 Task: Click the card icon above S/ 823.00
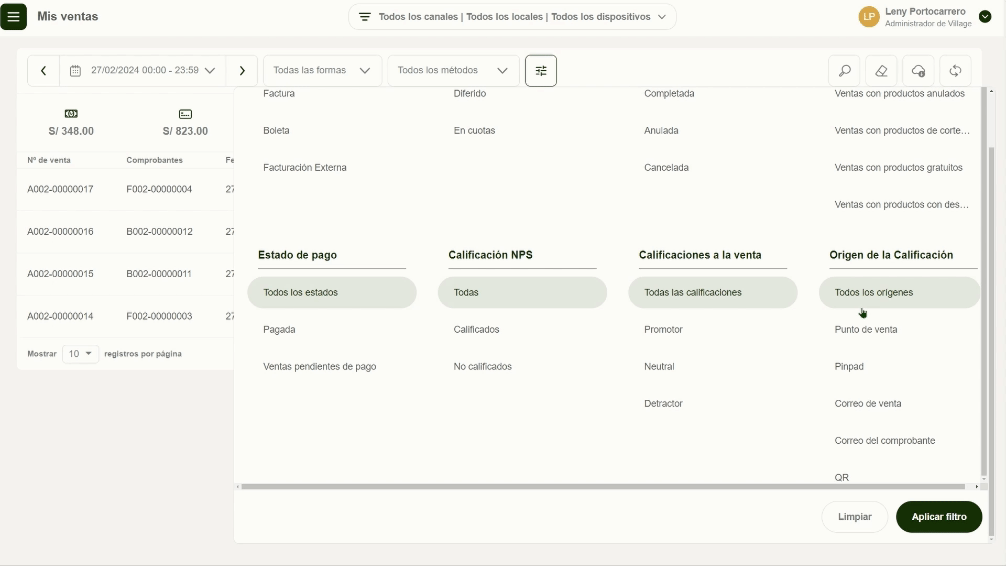coord(185,114)
